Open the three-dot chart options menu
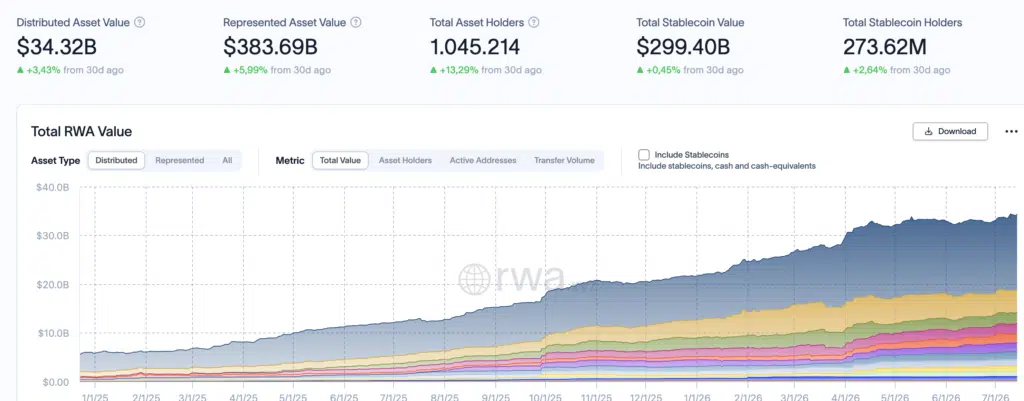This screenshot has width=1024, height=401. pos(1011,131)
